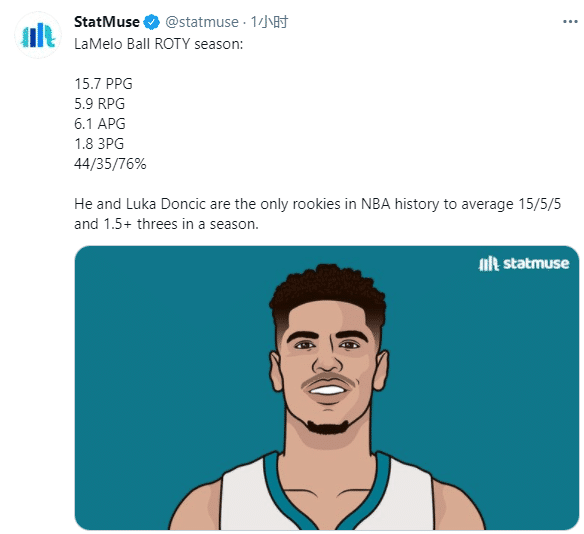Click the white jersey in the illustration
Image resolution: width=584 pixels, height=534 pixels.
pos(327,493)
